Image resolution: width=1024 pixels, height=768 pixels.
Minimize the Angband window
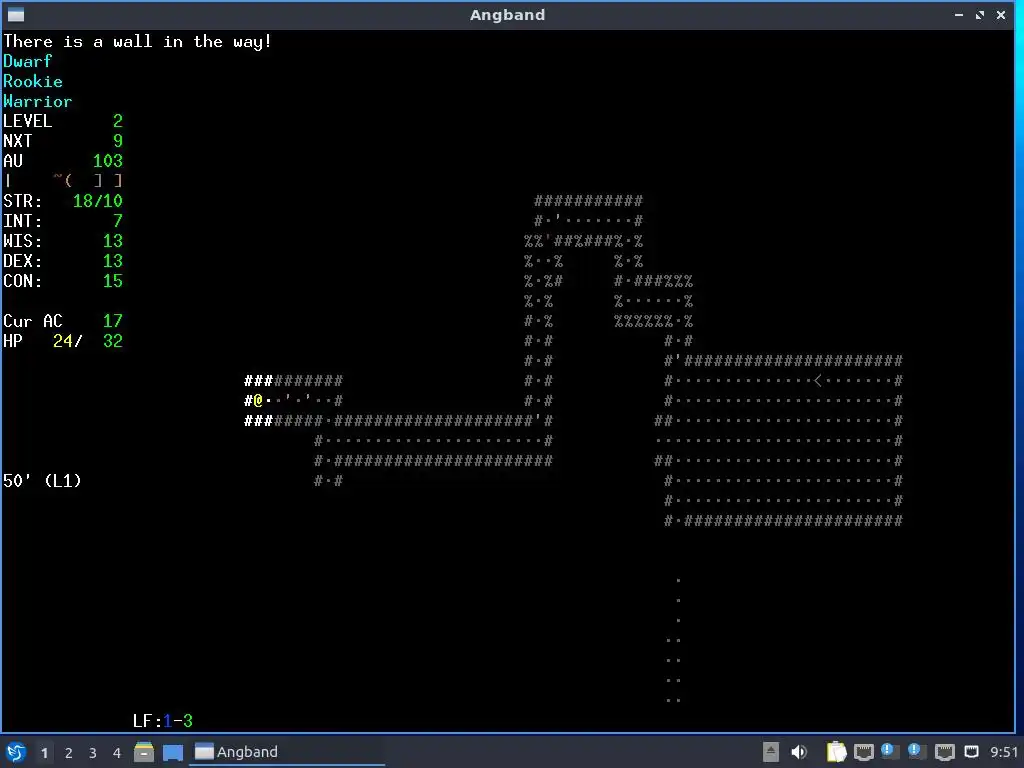click(959, 14)
